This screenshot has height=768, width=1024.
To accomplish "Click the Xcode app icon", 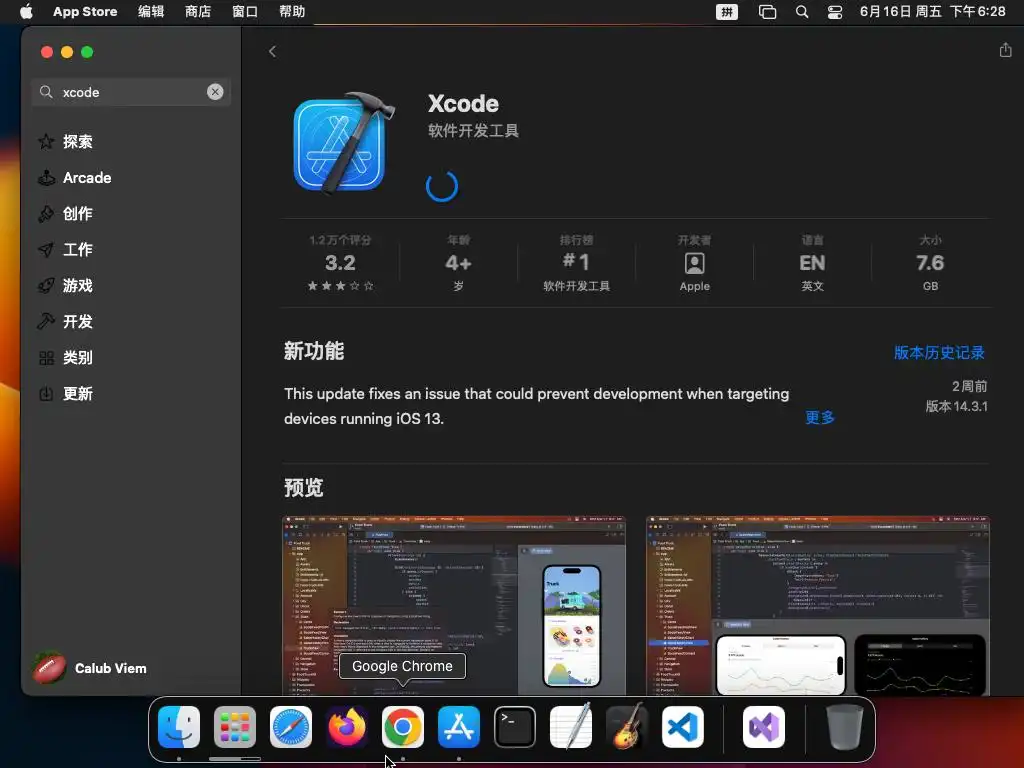I will coord(342,143).
